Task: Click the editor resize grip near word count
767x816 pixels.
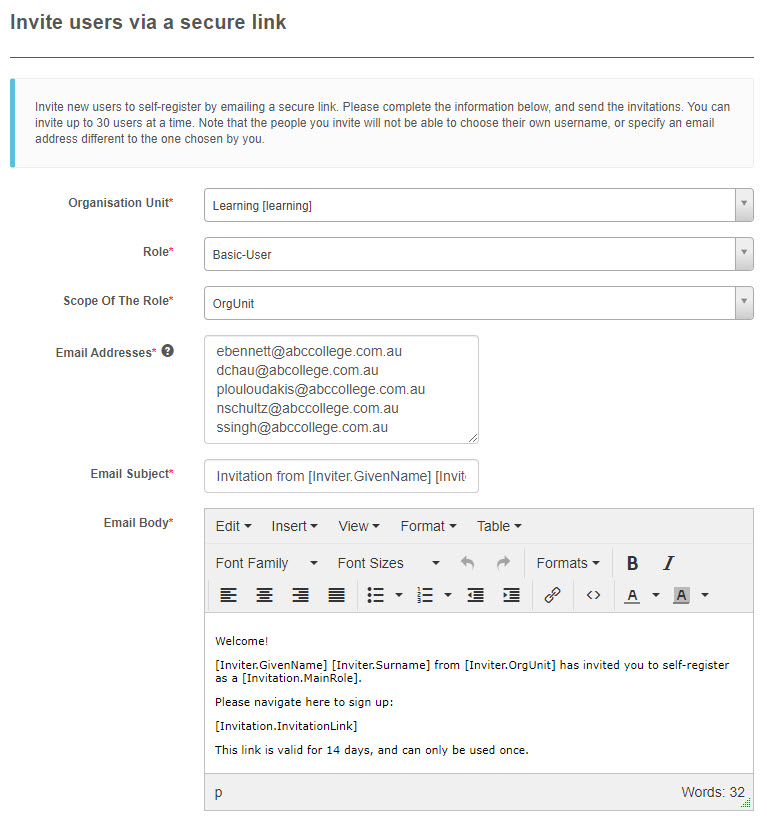Action: 746,802
